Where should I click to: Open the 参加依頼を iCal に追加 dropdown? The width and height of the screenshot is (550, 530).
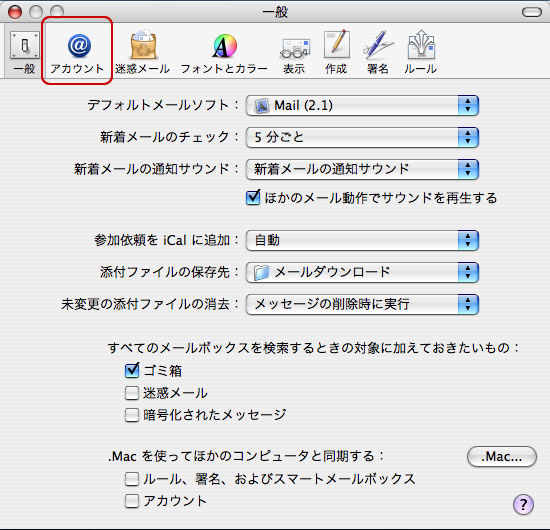point(362,240)
